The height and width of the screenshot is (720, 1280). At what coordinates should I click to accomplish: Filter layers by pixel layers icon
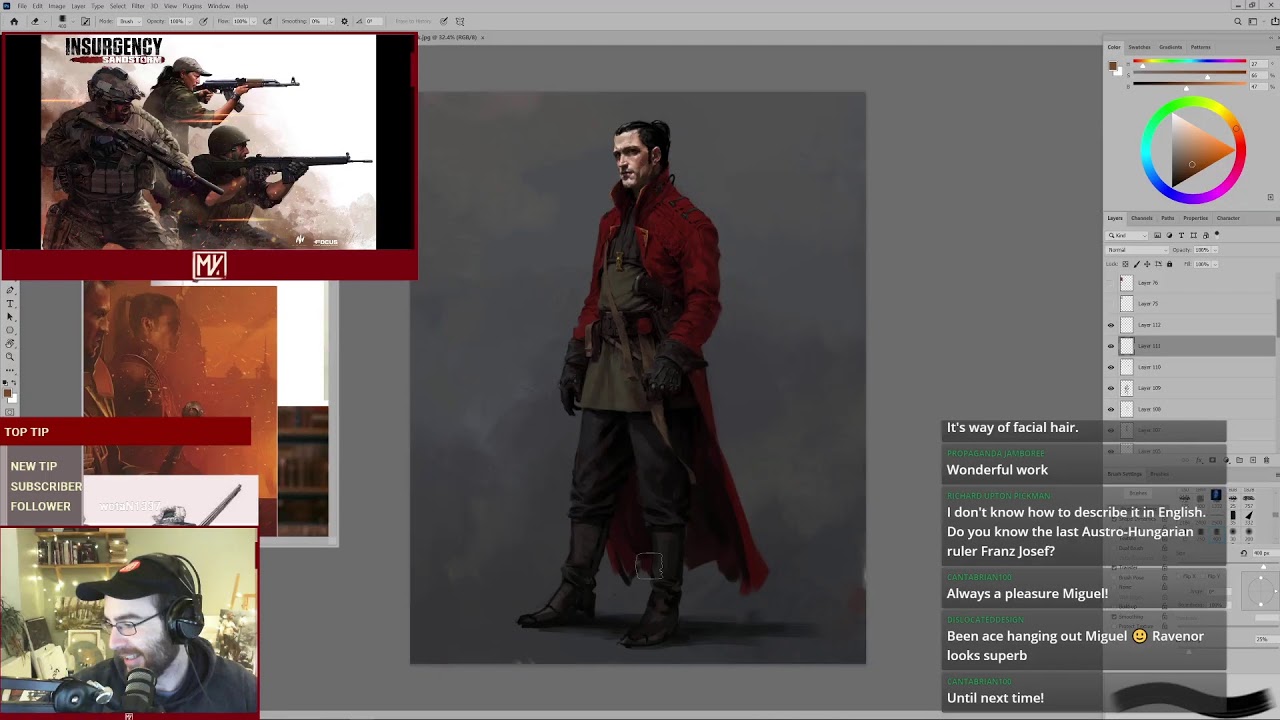tap(1158, 235)
